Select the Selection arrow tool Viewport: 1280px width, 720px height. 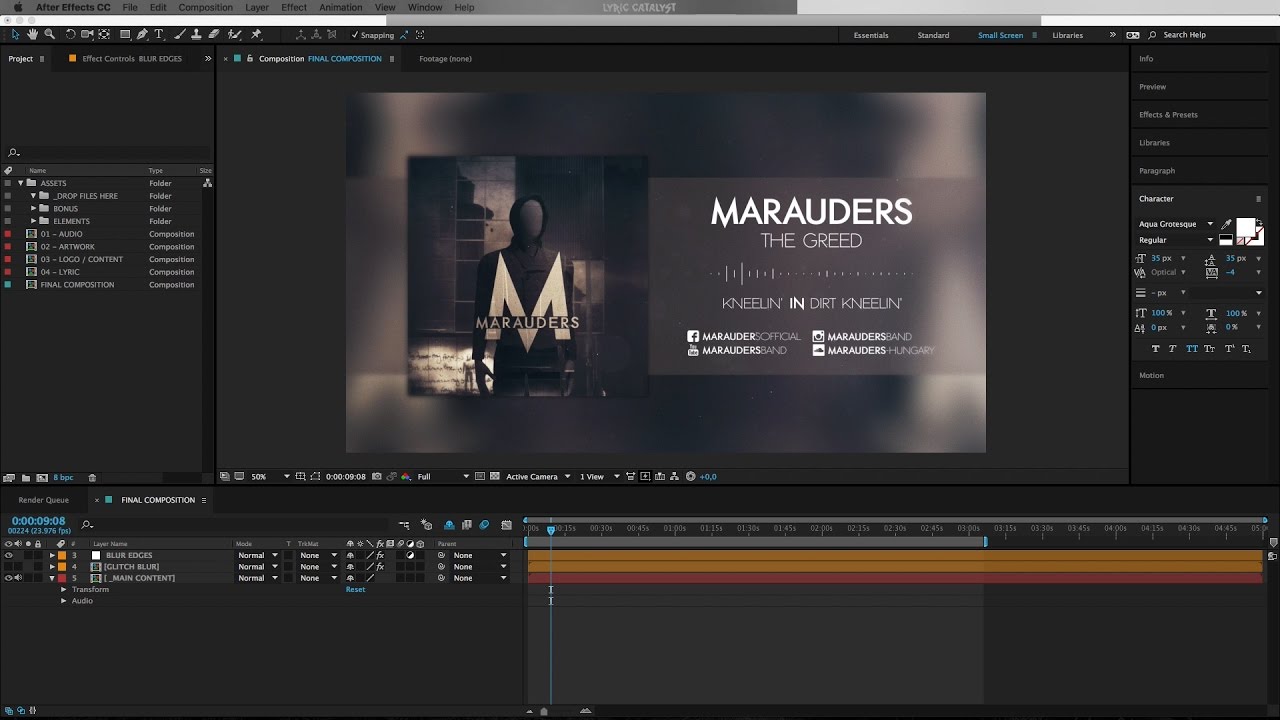pos(15,34)
